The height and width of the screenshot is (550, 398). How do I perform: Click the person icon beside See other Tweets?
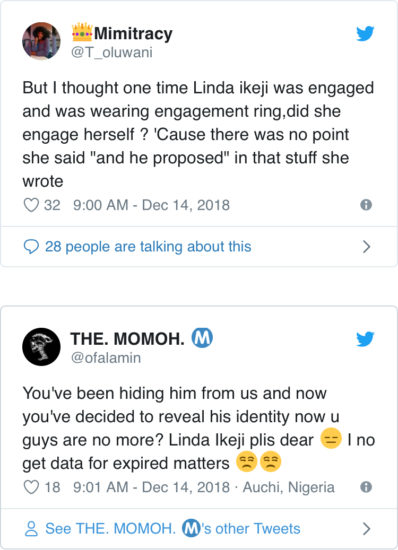coord(31,529)
